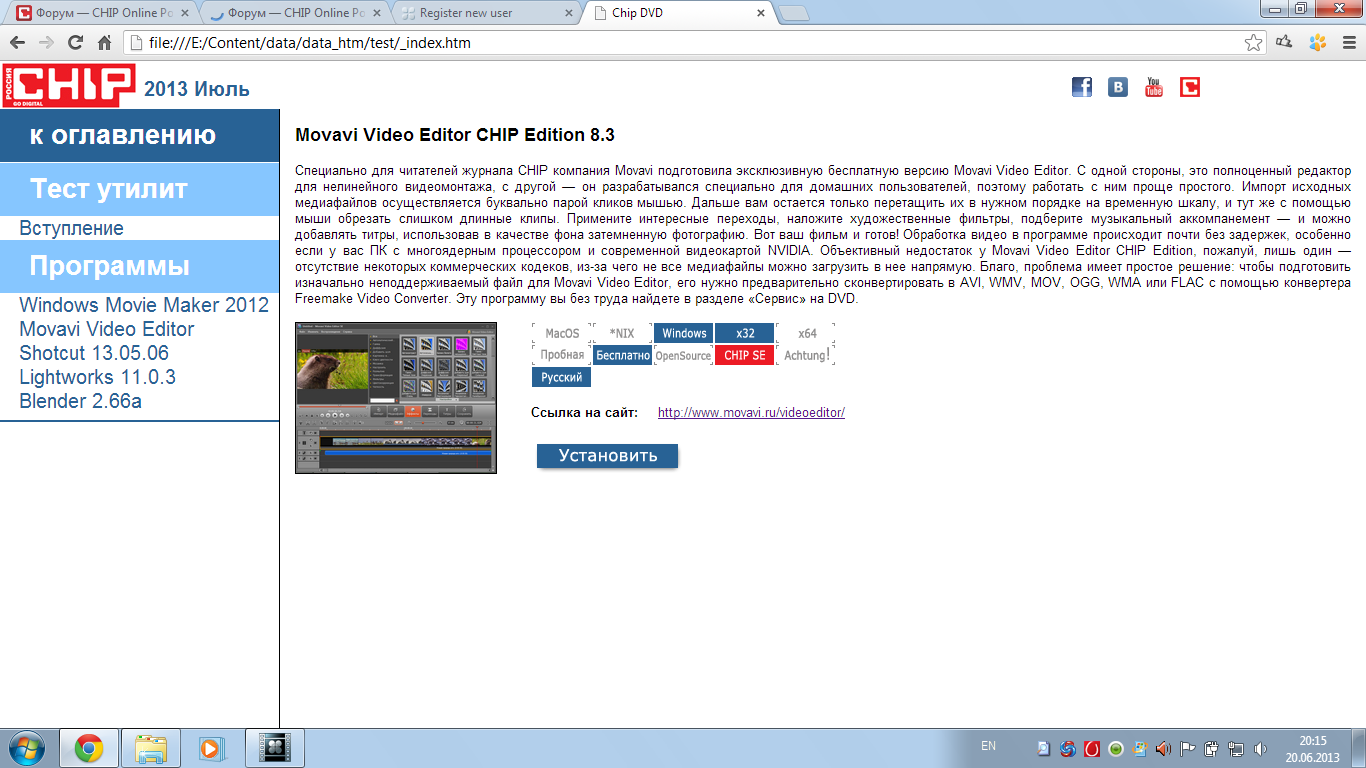Open the Windows Start button
The image size is (1366, 768).
[x=27, y=748]
